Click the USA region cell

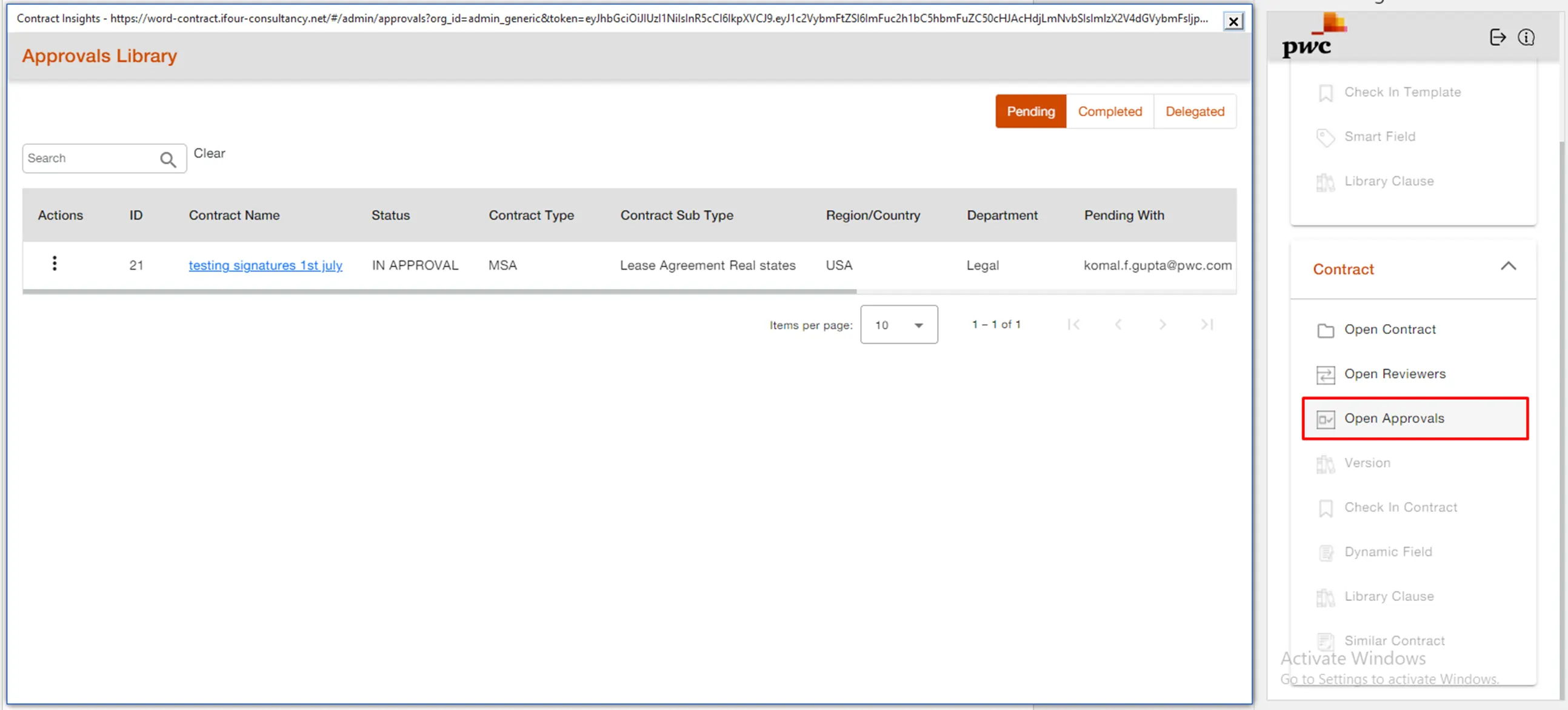(839, 265)
